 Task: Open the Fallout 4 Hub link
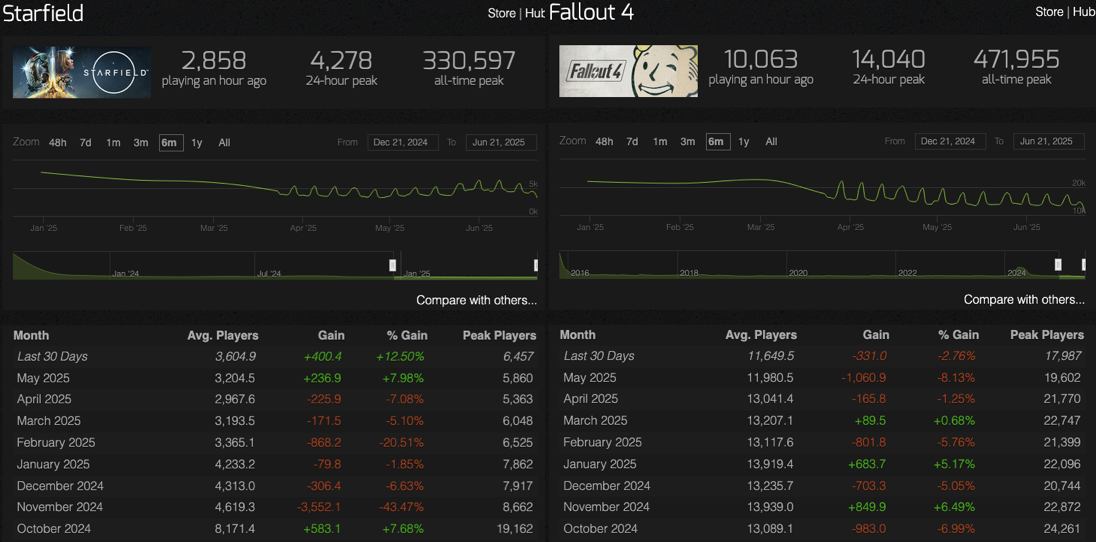[x=1083, y=12]
